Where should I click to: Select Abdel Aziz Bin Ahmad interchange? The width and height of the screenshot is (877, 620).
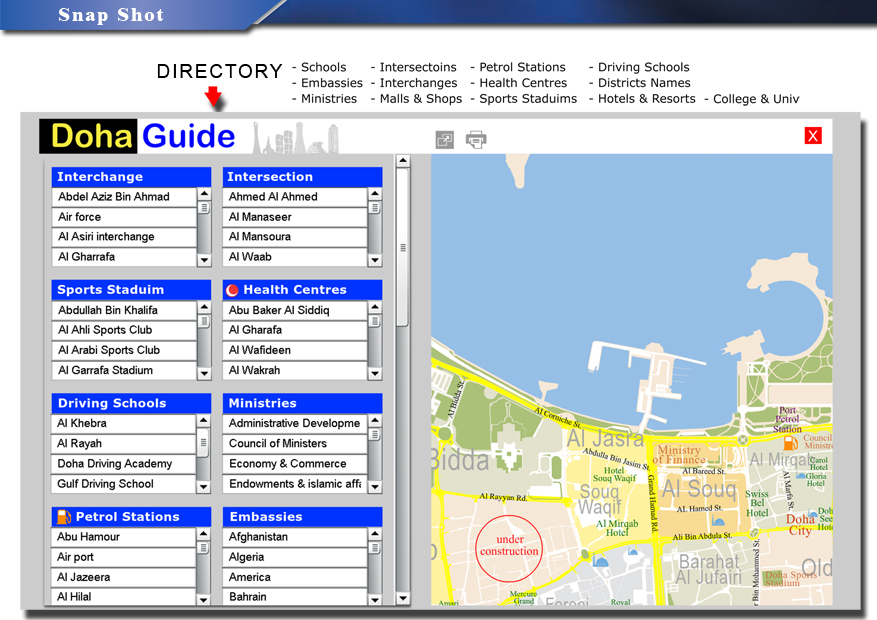point(124,197)
